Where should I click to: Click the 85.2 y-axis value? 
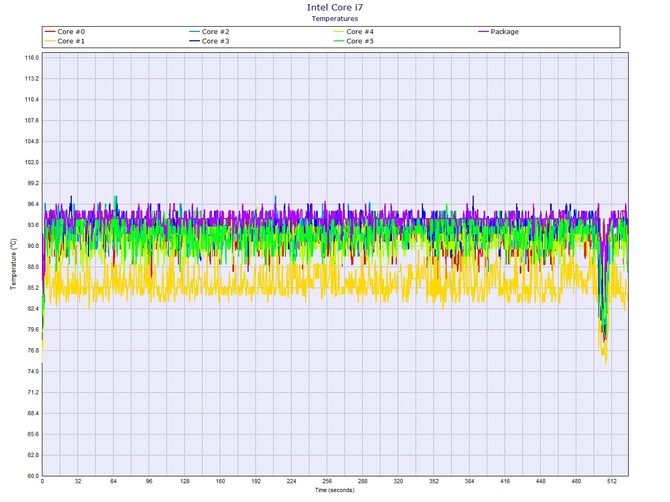(33, 288)
